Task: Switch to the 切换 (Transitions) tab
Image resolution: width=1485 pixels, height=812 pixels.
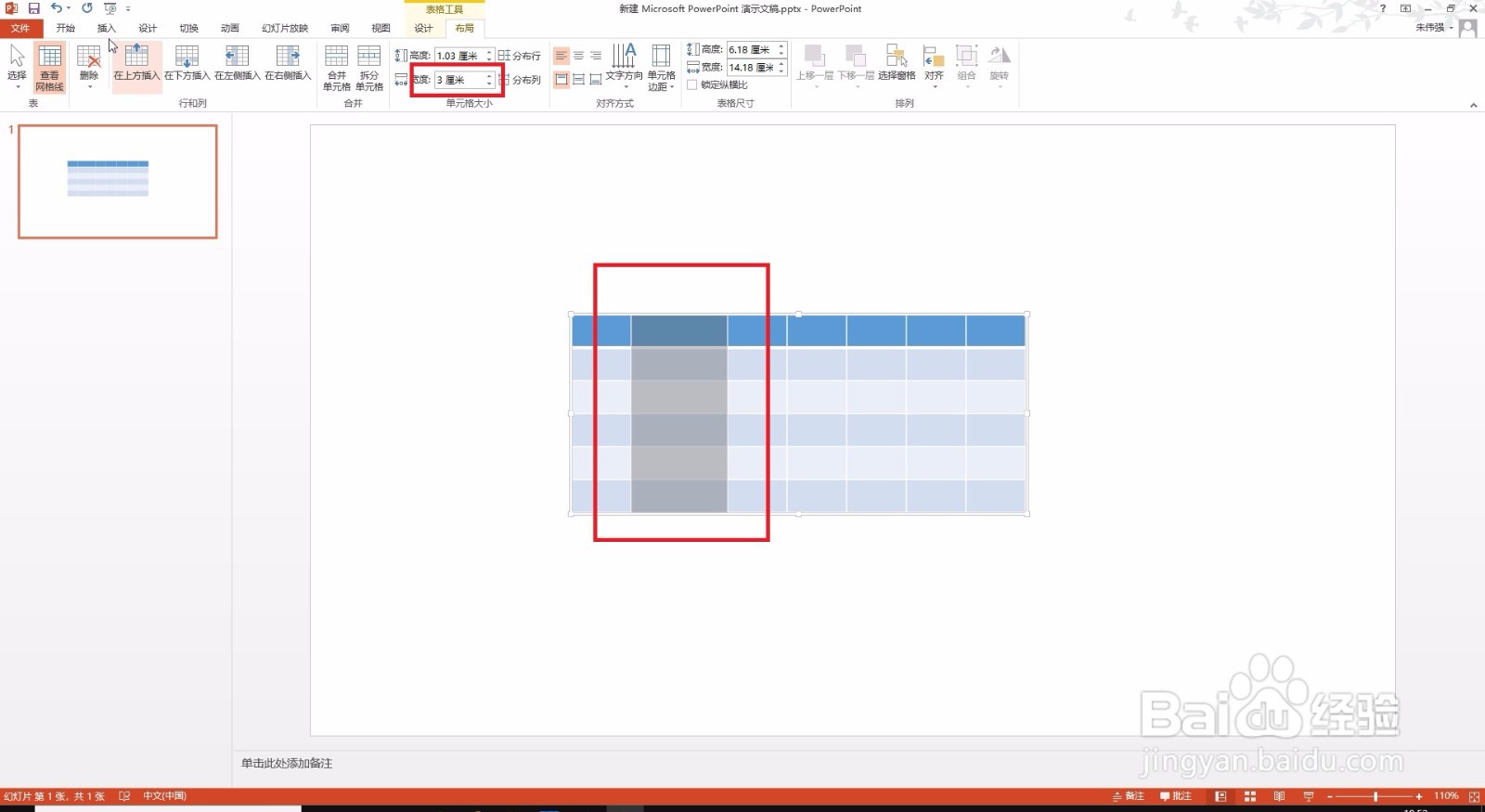Action: coord(188,28)
